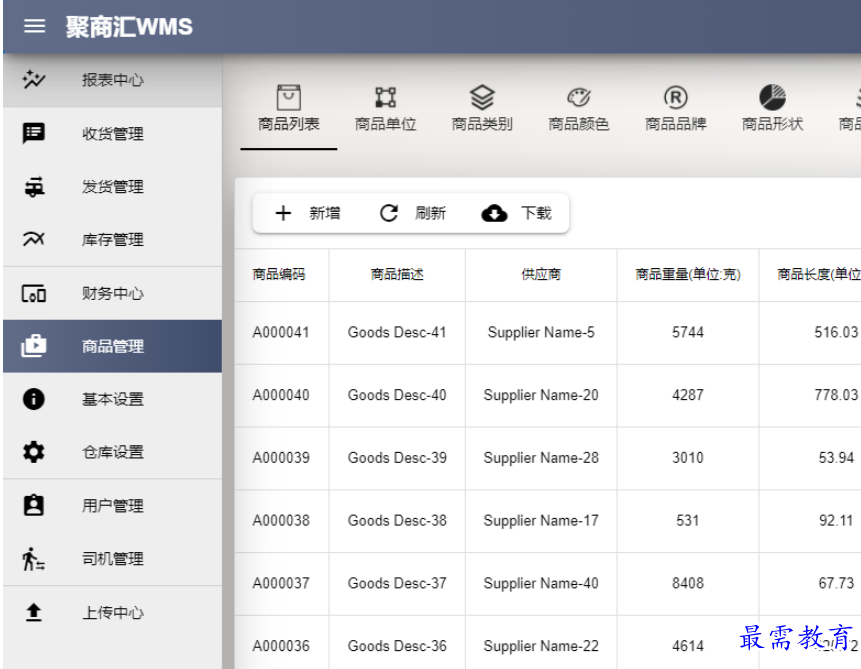Toggle the hamburger navigation menu
The image size is (861, 669).
click(x=35, y=27)
